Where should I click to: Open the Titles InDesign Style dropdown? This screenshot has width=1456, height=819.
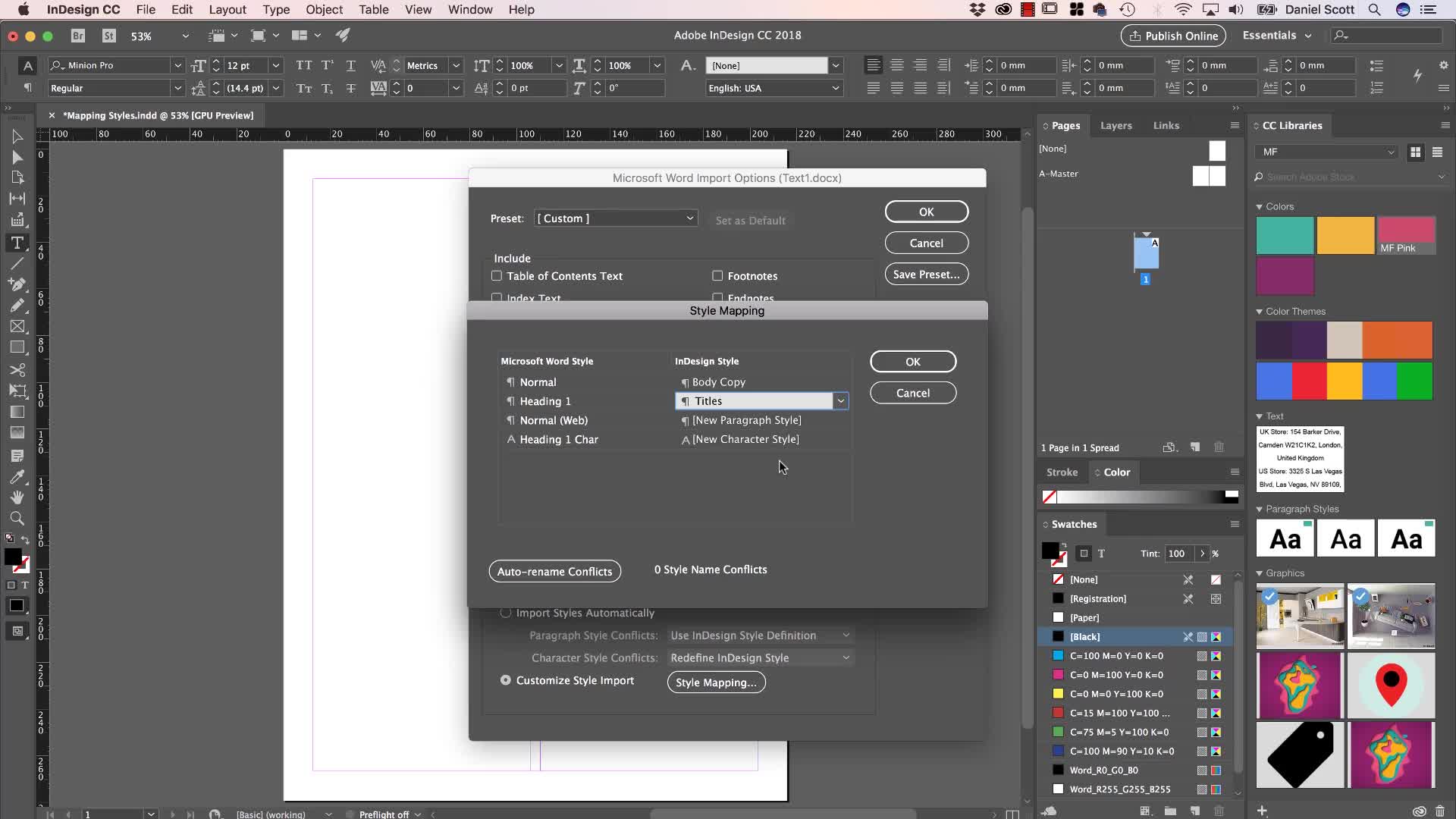pyautogui.click(x=840, y=401)
